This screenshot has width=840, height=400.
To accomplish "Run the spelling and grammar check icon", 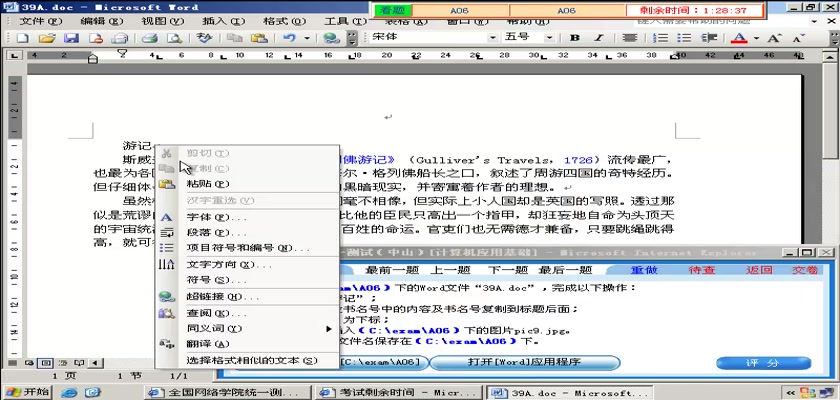I will (x=204, y=38).
